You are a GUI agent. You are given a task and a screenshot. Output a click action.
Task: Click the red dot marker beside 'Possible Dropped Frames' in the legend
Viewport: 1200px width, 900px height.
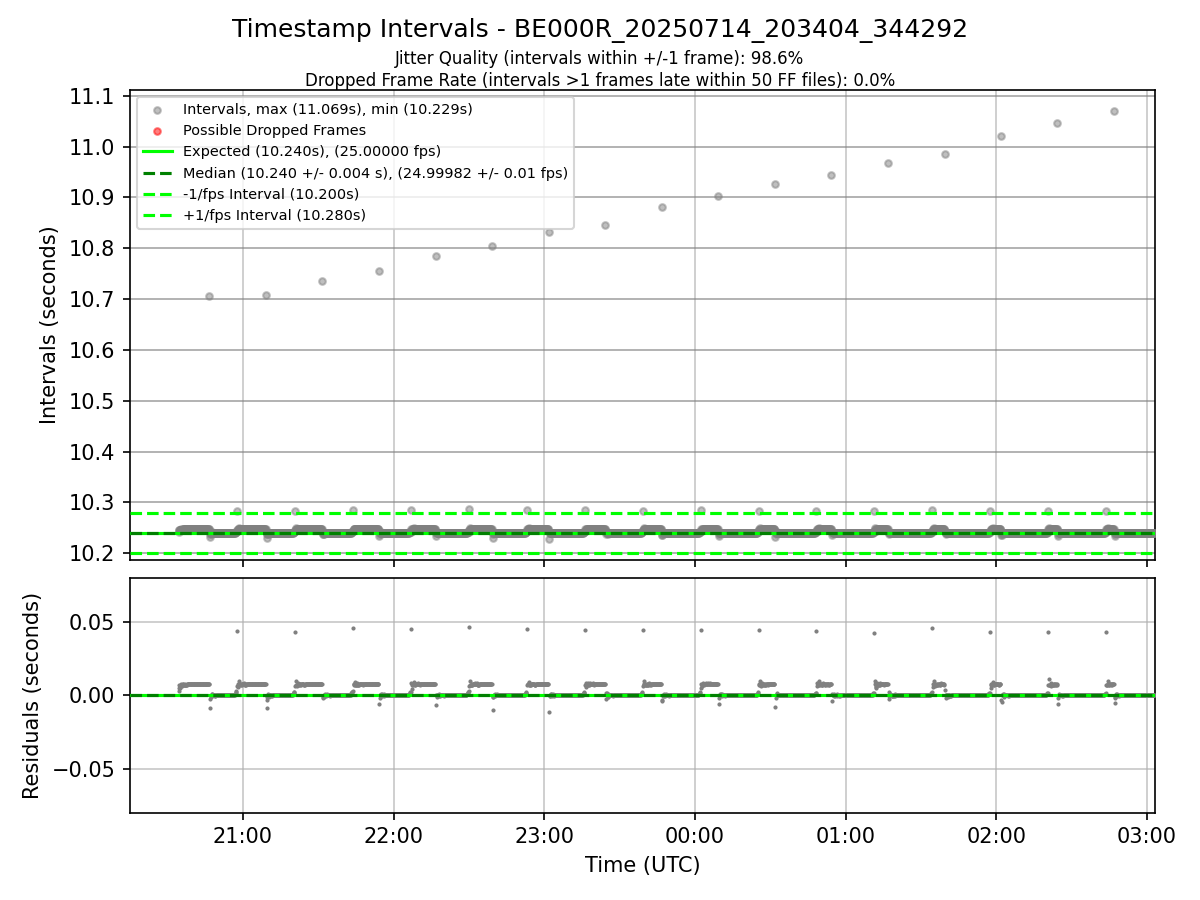pyautogui.click(x=158, y=130)
